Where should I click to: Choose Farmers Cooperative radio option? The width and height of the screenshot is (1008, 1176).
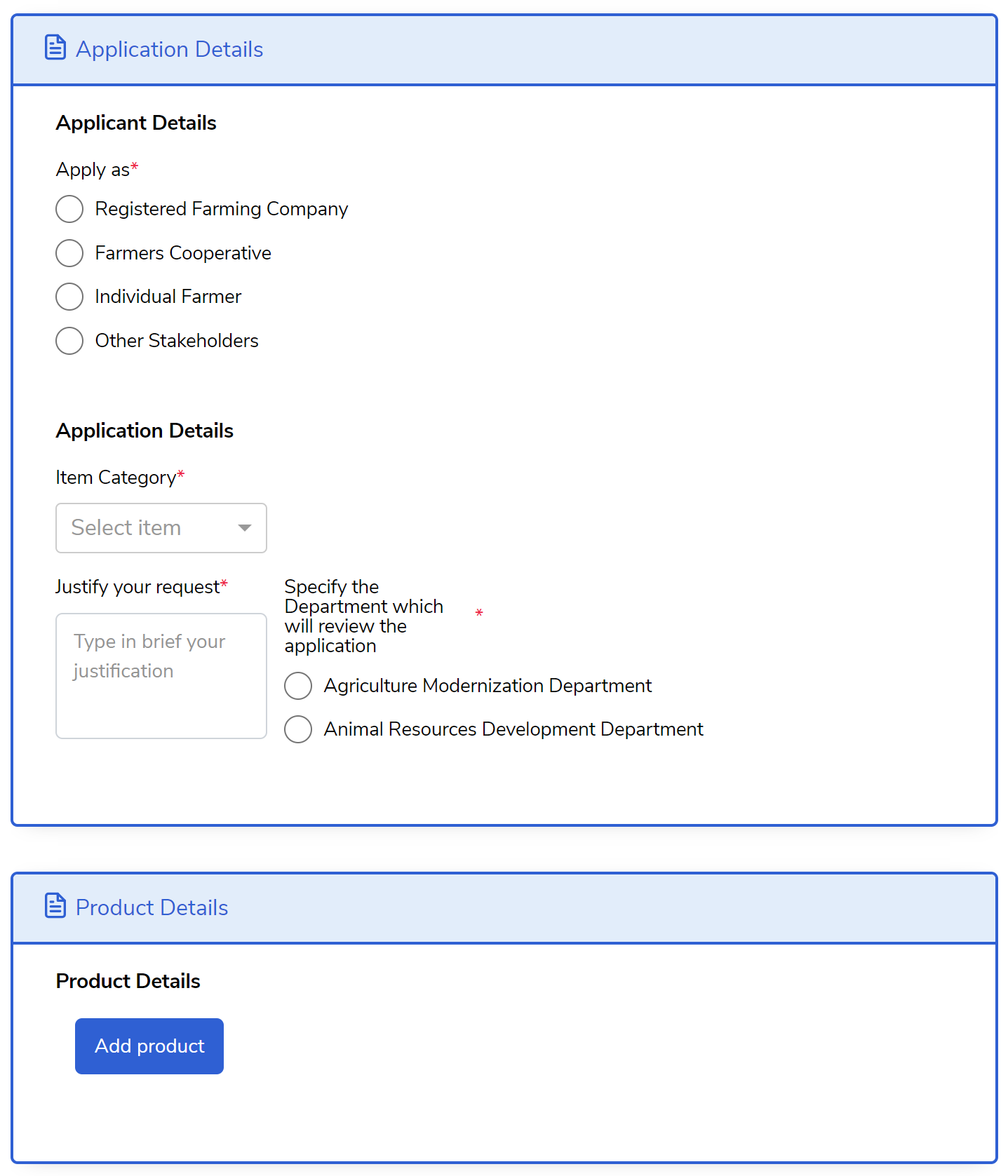[69, 253]
